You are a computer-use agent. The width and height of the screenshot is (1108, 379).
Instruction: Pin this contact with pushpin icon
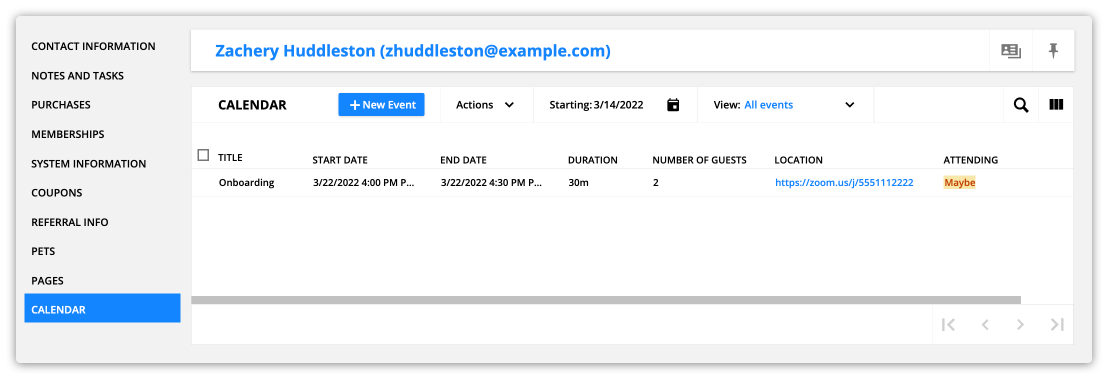tap(1053, 50)
